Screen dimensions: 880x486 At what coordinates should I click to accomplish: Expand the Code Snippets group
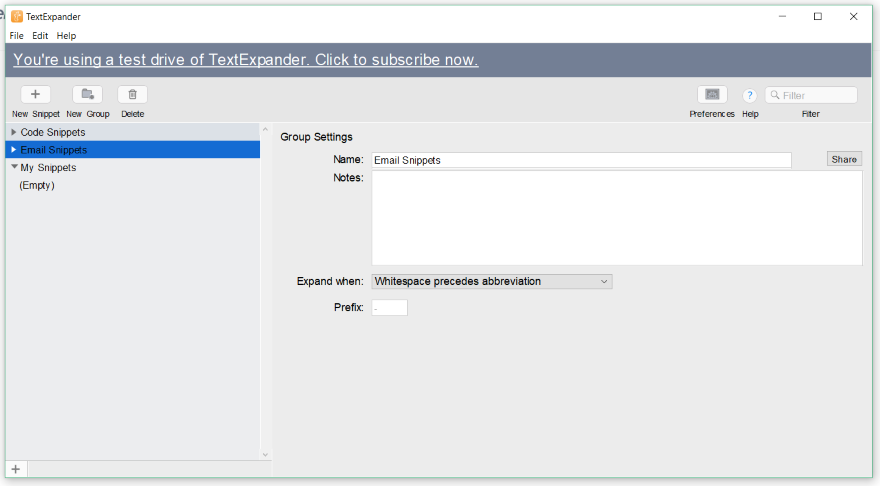point(14,132)
